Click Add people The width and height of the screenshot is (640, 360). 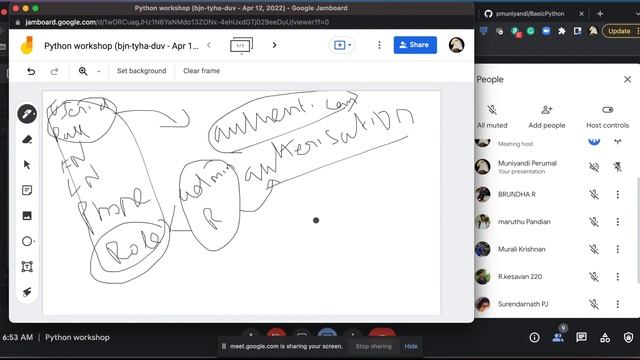(547, 116)
